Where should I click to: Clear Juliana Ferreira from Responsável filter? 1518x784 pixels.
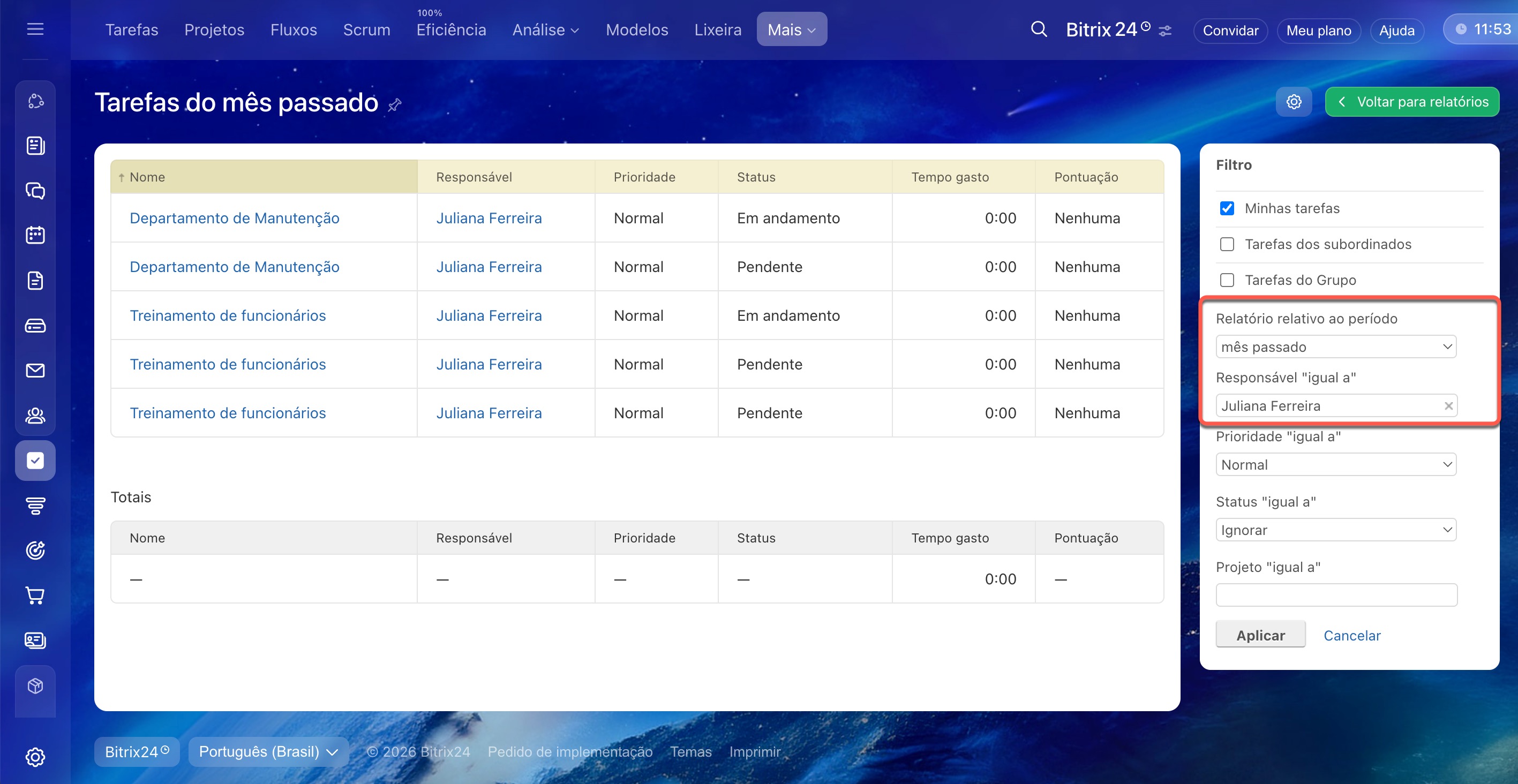coord(1448,406)
